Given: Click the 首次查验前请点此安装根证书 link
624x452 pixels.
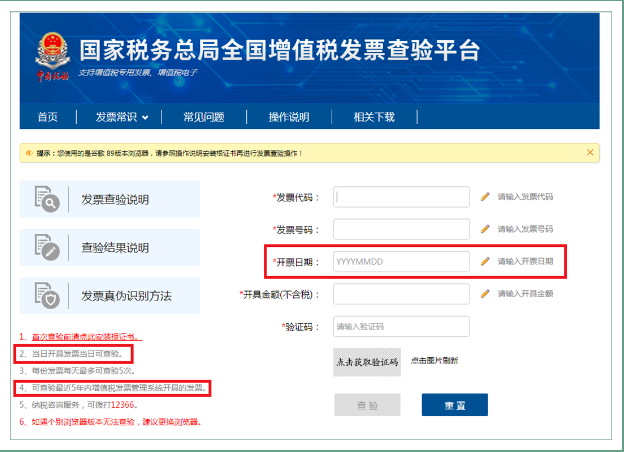Looking at the screenshot, I should pos(87,337).
